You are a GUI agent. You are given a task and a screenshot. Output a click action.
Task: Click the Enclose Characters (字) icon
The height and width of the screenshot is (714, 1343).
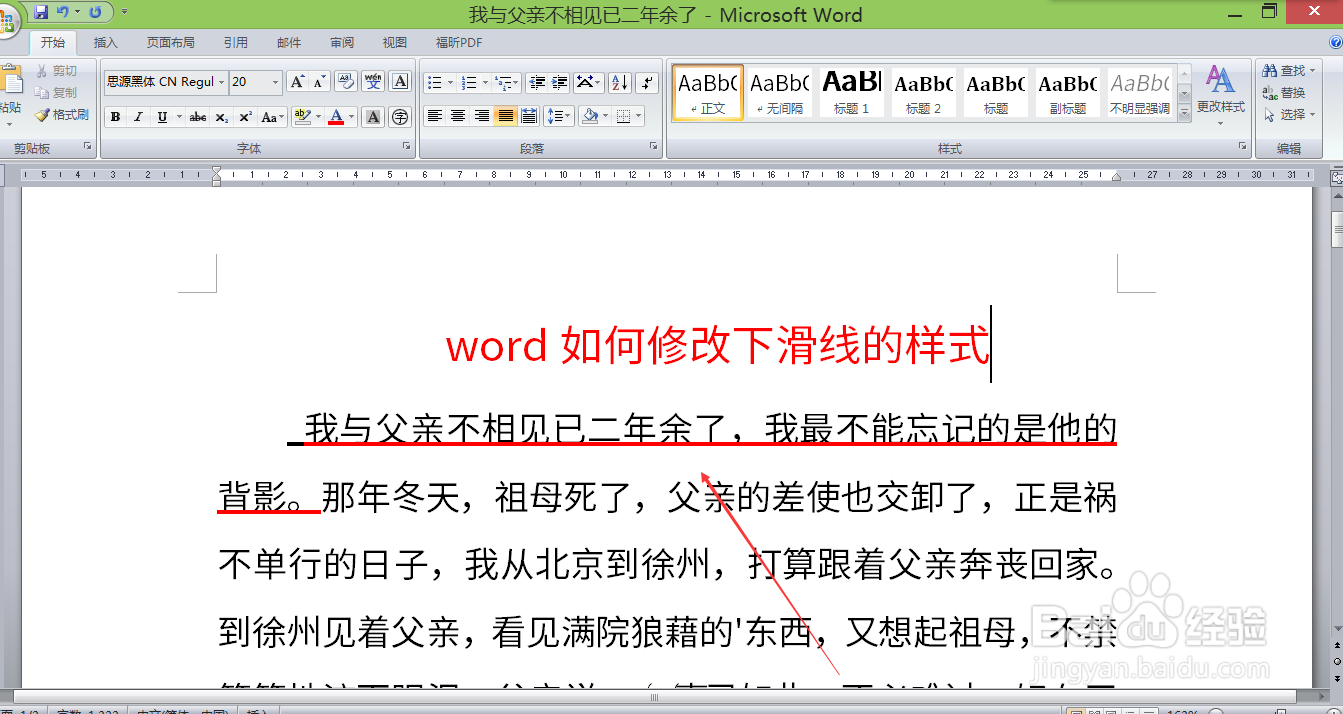(400, 117)
